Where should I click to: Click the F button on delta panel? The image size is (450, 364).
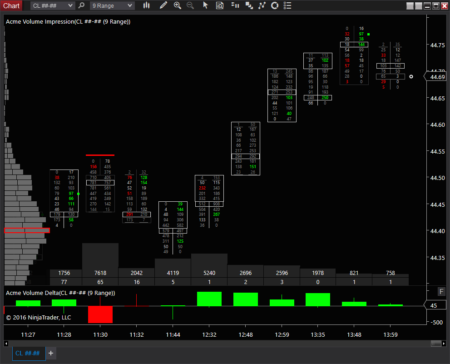(441, 292)
